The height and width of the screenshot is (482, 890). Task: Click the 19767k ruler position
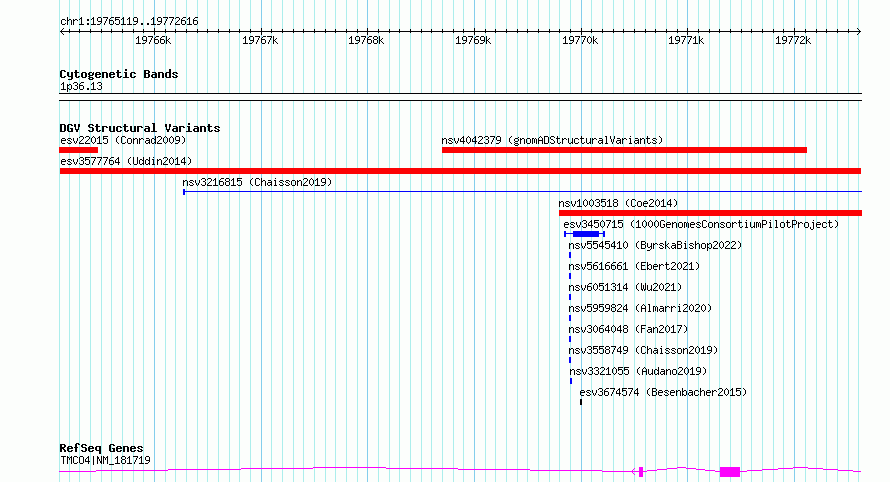260,40
